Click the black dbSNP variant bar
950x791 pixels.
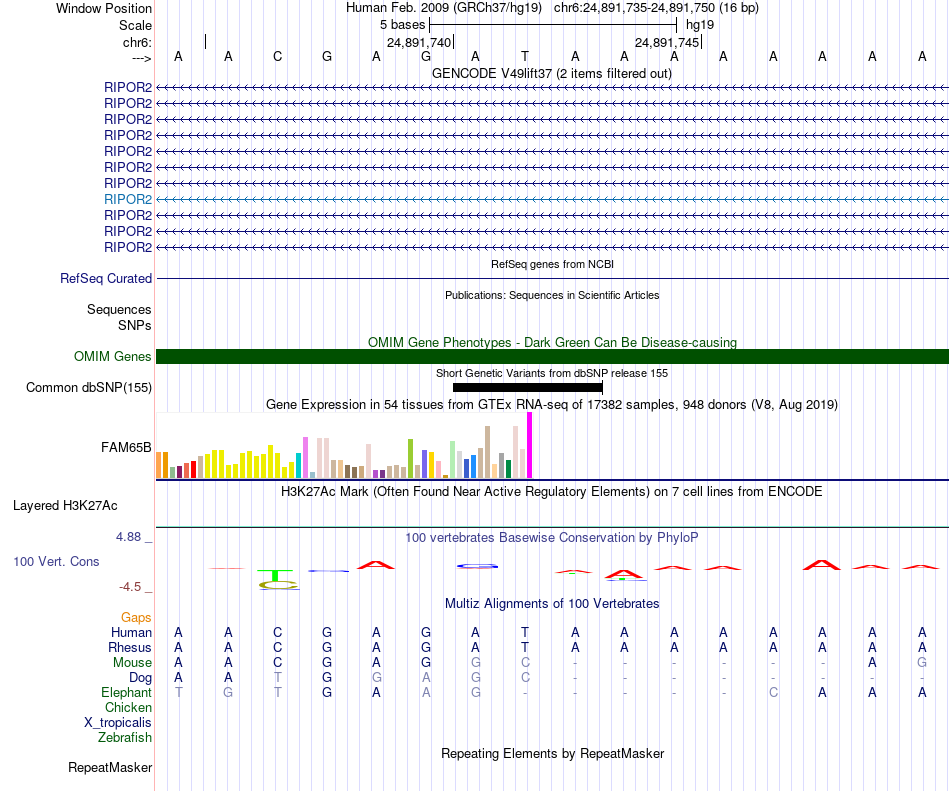point(528,388)
